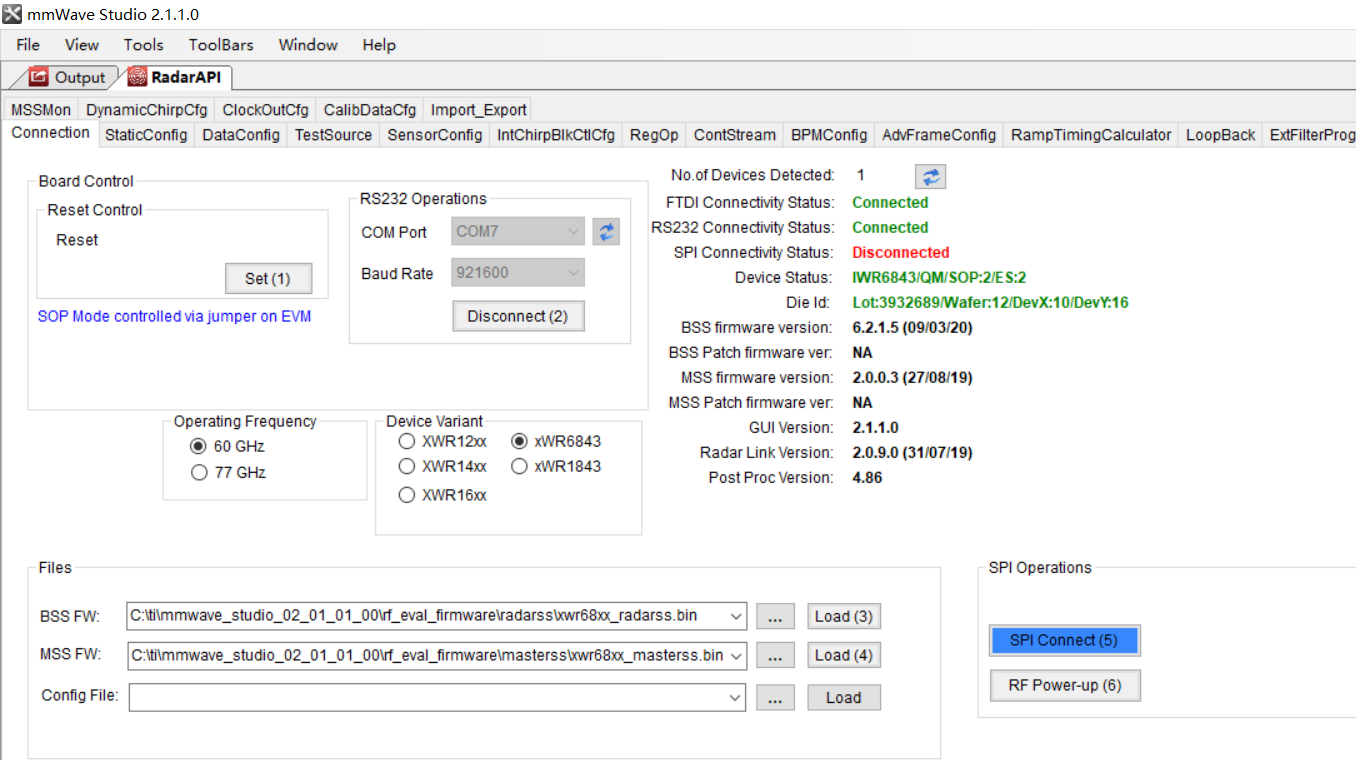This screenshot has height=760, width=1356.
Task: Click the RF Power-up (6) button
Action: coord(1064,686)
